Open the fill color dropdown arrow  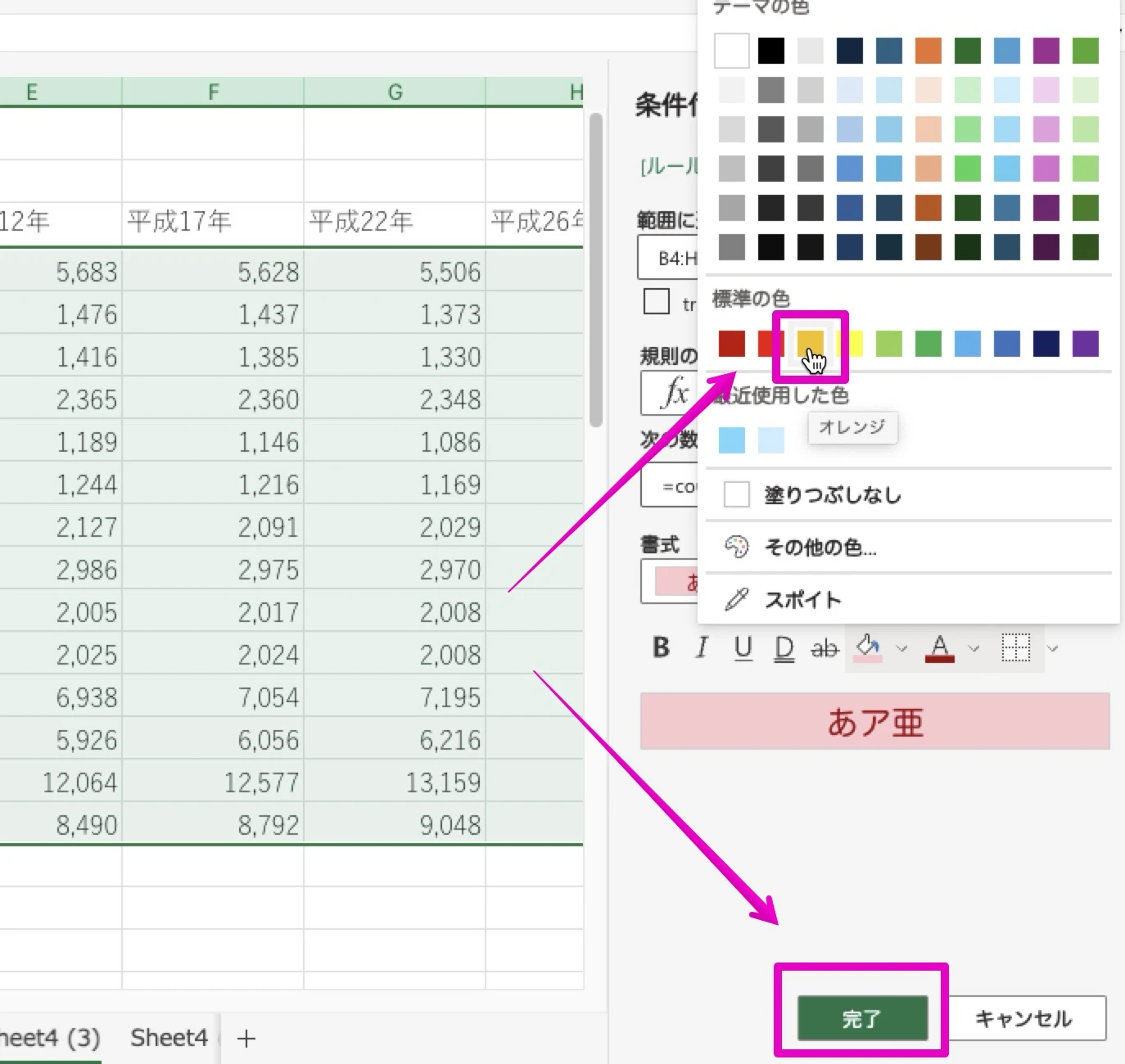coord(901,648)
